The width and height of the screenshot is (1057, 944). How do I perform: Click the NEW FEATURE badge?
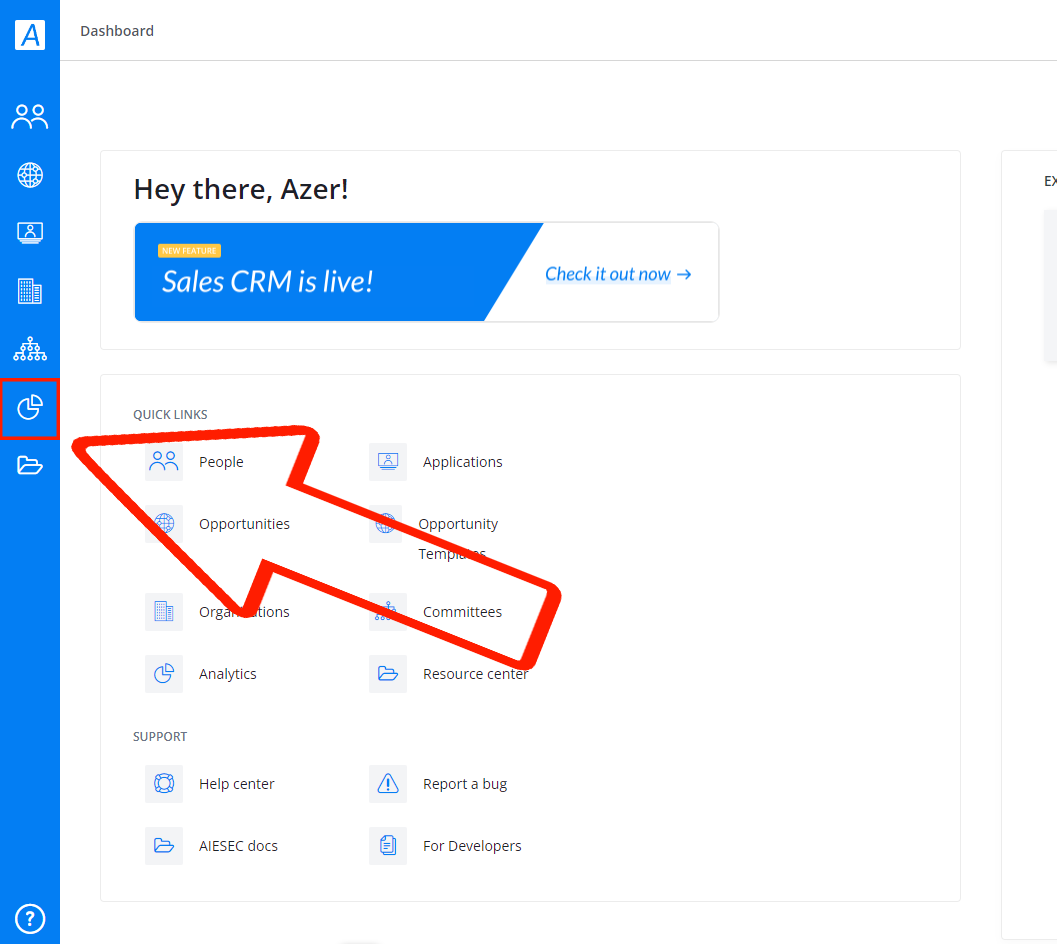(x=189, y=251)
